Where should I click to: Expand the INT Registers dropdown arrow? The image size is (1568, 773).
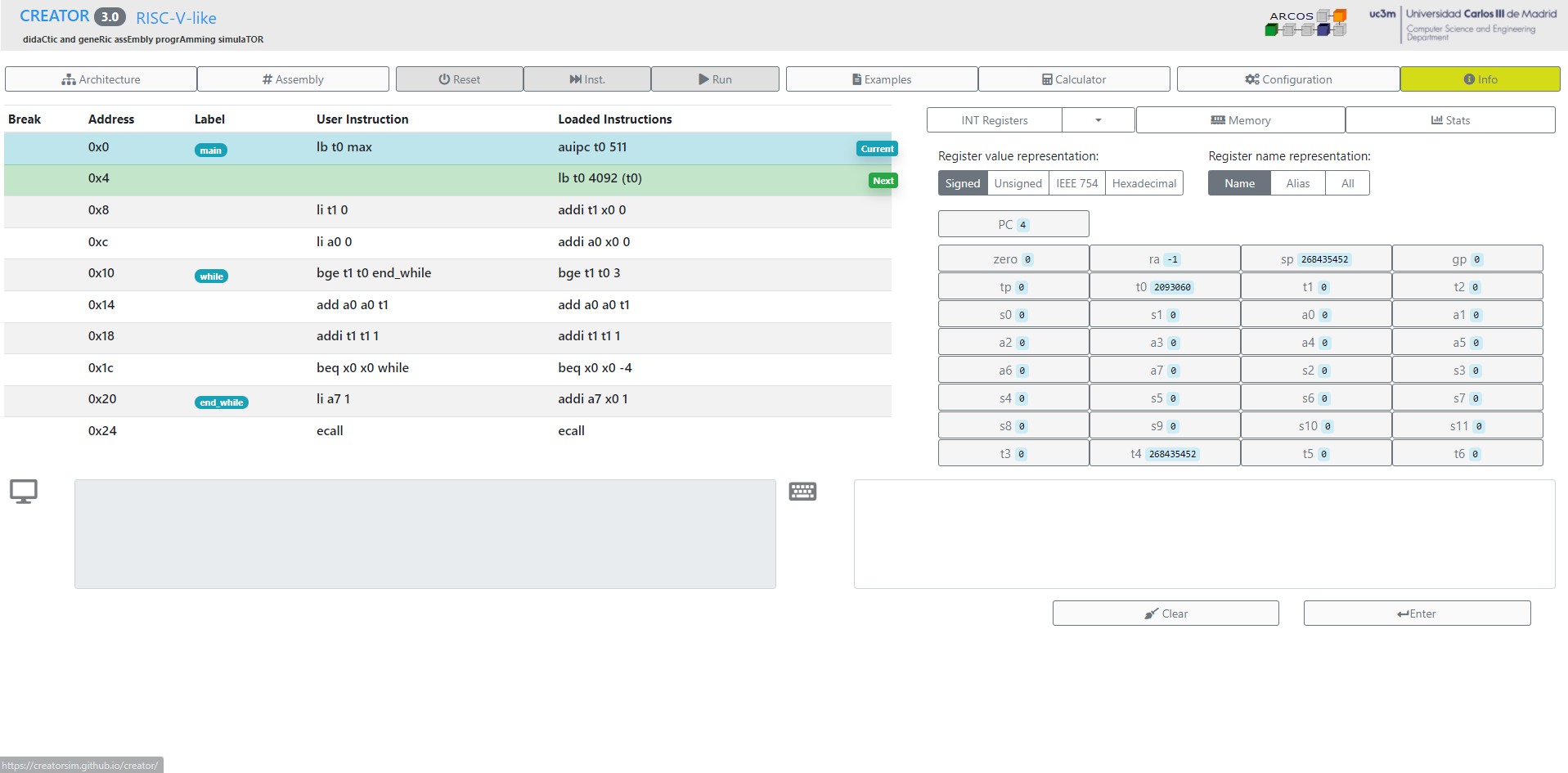click(1098, 120)
